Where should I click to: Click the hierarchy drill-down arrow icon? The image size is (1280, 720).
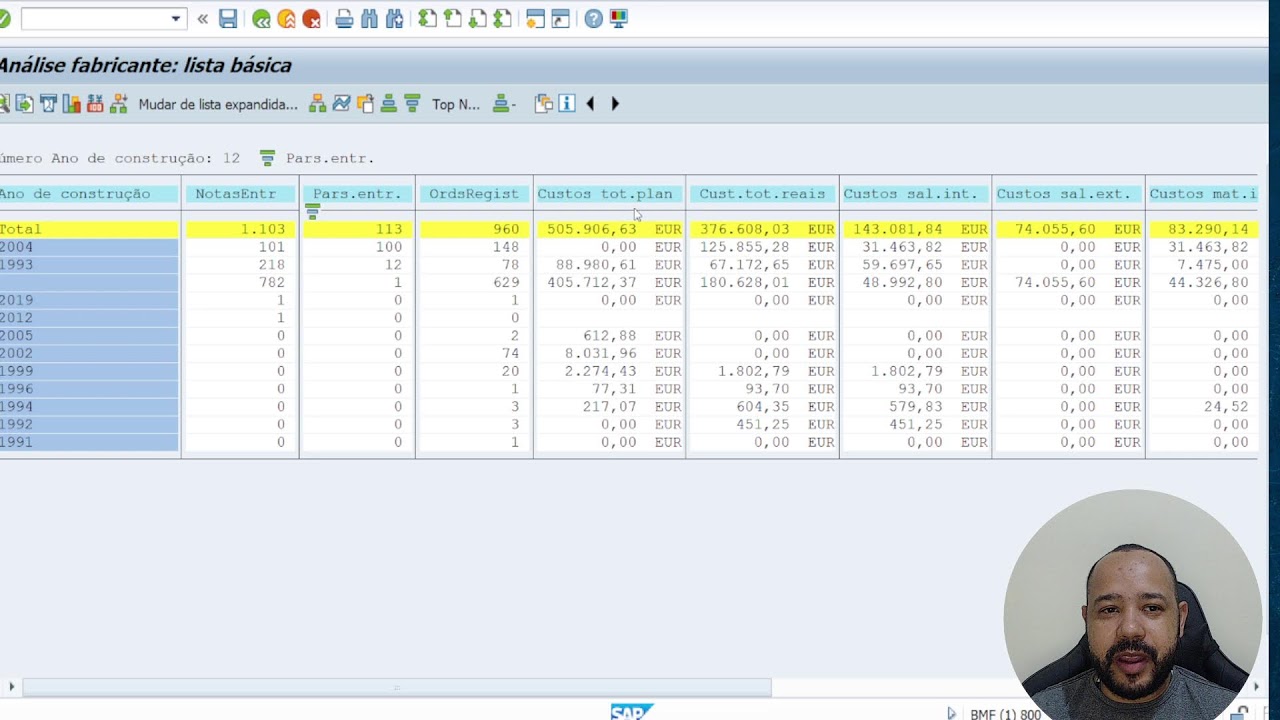point(119,104)
